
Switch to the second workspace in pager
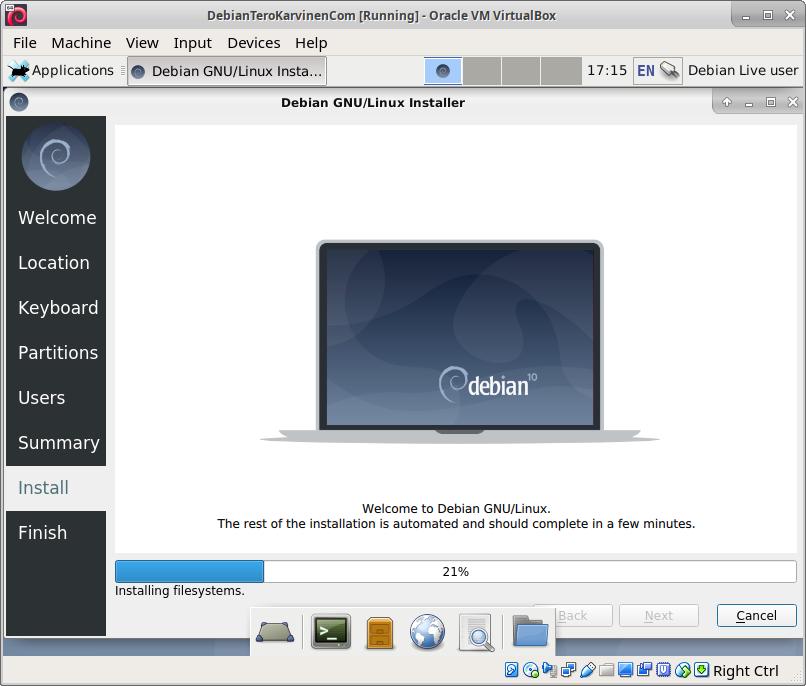coord(482,70)
